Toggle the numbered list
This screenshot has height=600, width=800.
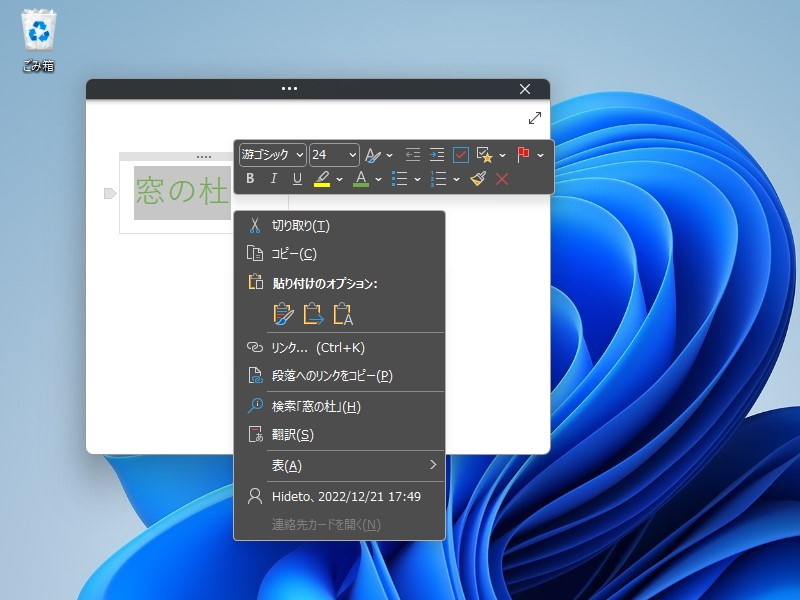click(438, 179)
